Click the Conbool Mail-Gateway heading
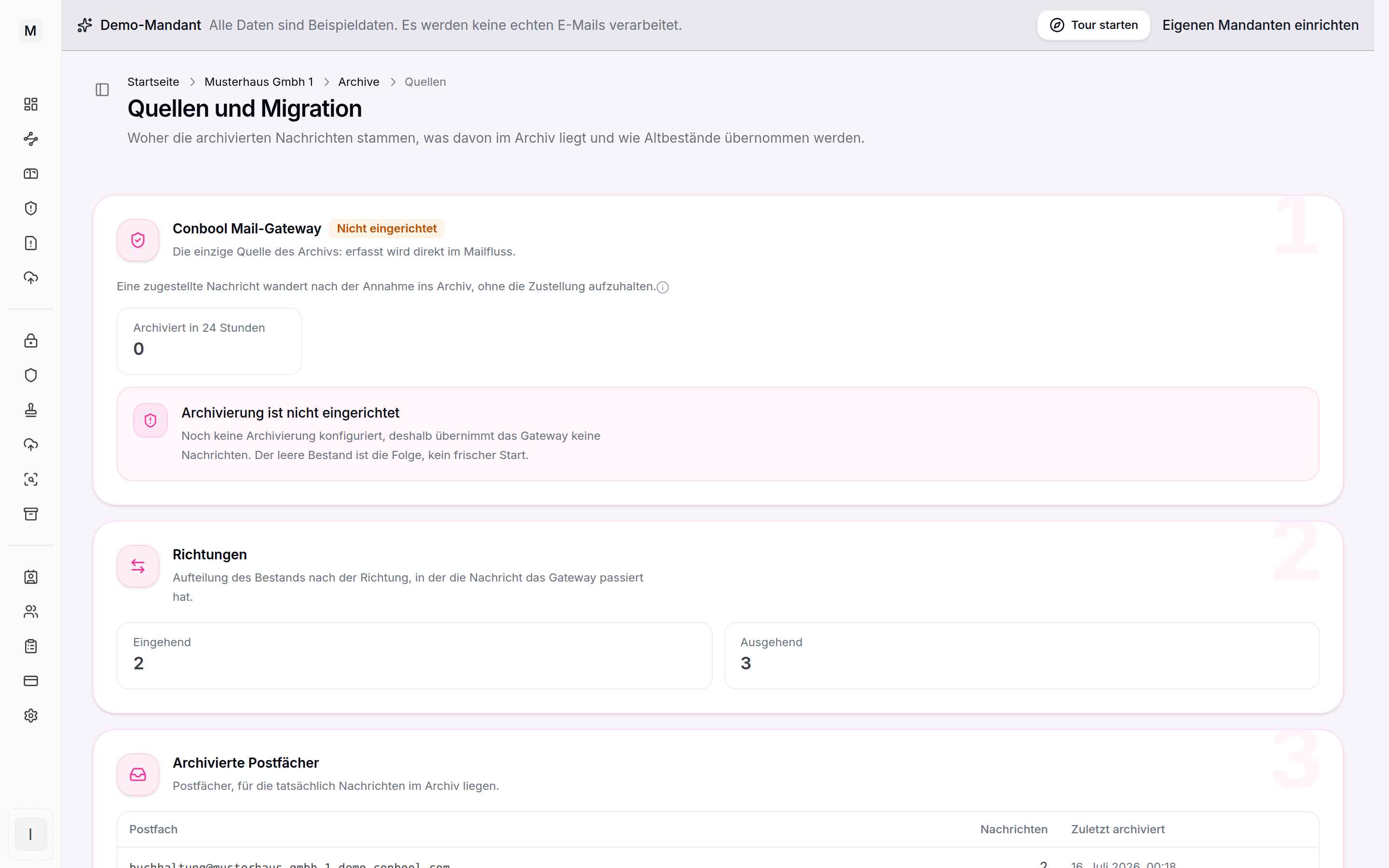This screenshot has height=868, width=1389. coord(247,229)
